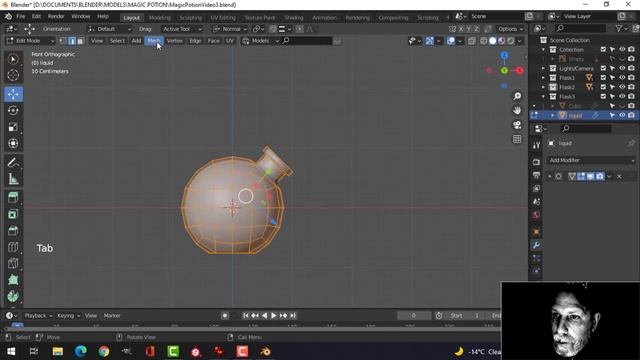Open the Face menu
640x360 pixels.
[x=213, y=41]
